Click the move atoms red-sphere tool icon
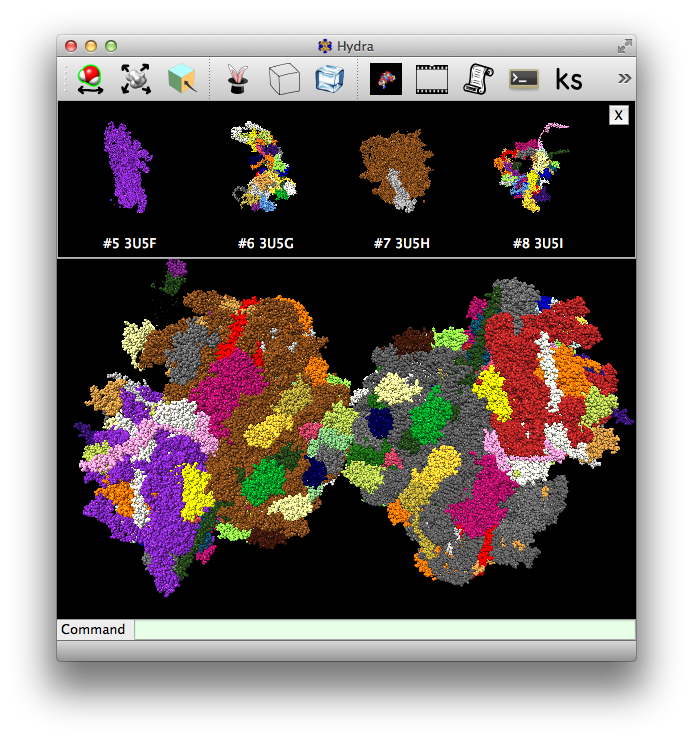The width and height of the screenshot is (693, 740). tap(91, 79)
